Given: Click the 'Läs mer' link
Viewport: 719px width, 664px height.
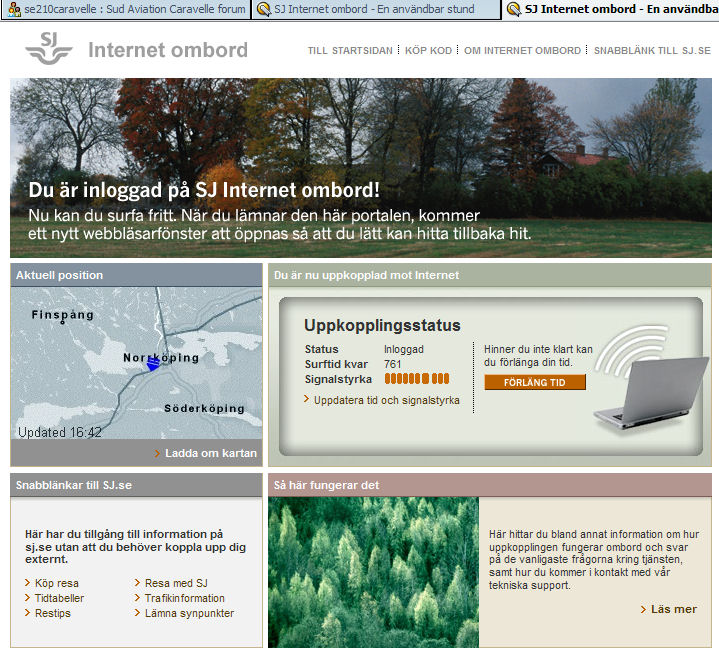Looking at the screenshot, I should click(x=674, y=609).
